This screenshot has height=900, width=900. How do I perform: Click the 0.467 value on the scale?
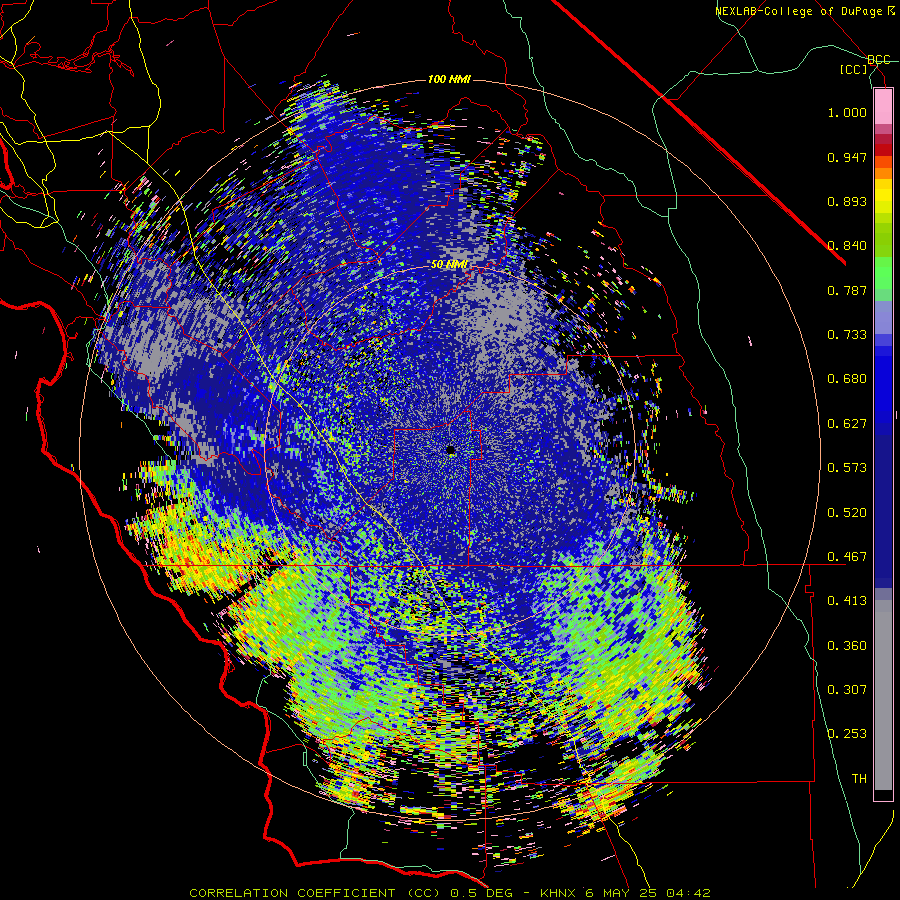847,557
